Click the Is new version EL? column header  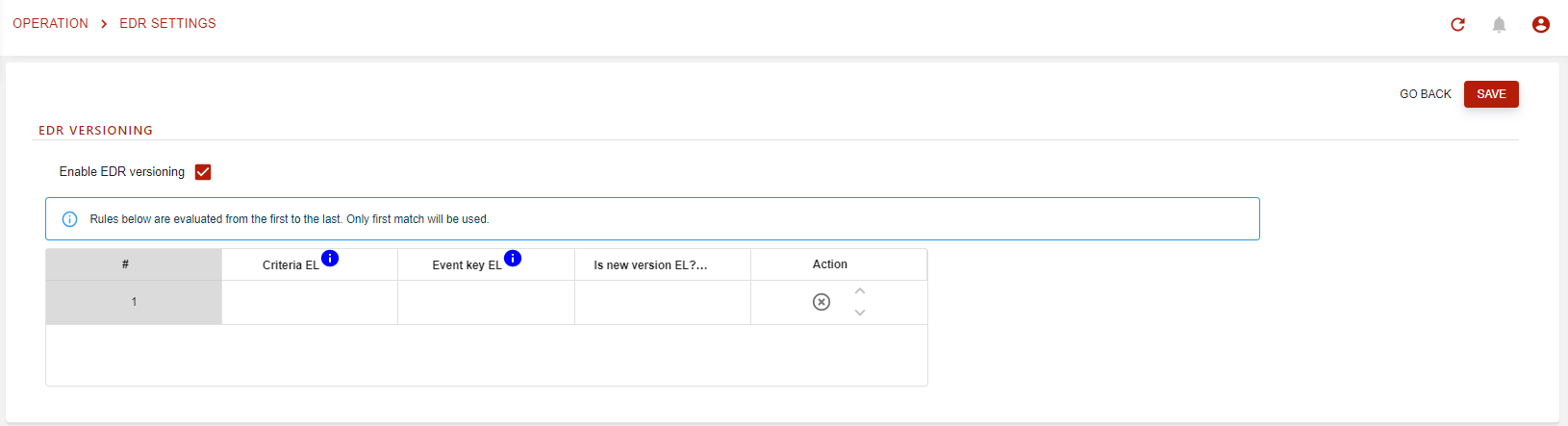tap(663, 264)
